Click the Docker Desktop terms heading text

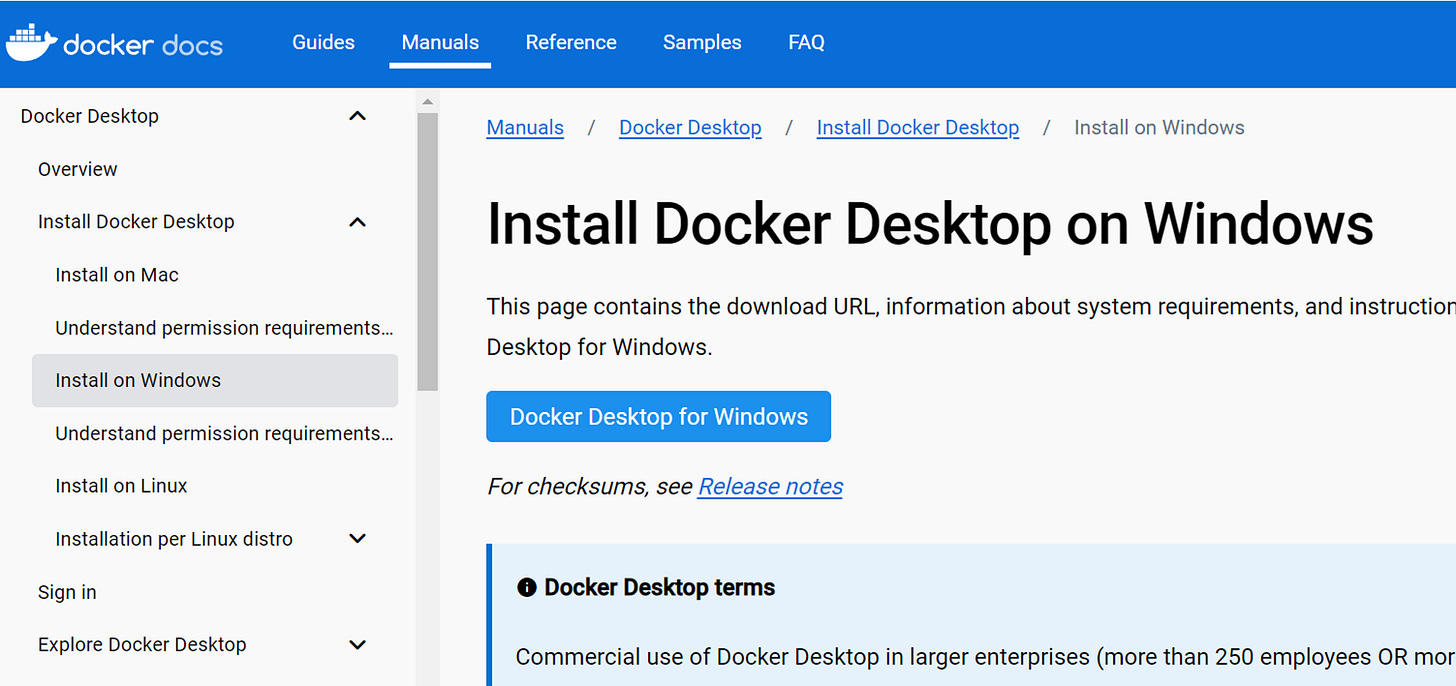tap(660, 587)
